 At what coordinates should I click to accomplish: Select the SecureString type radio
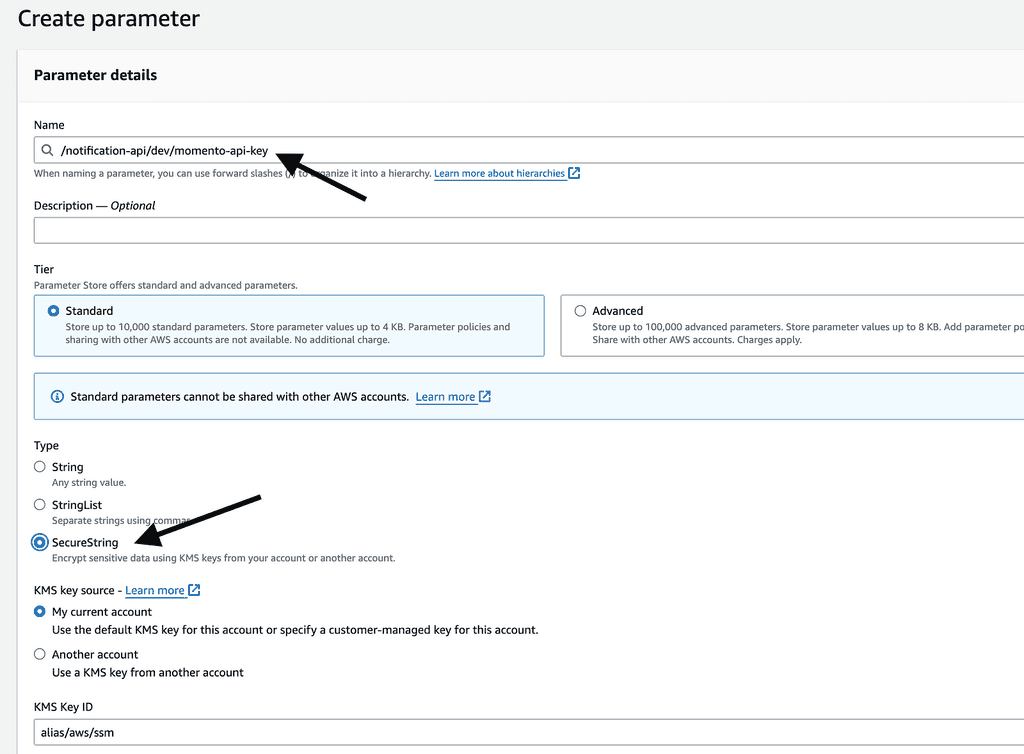click(40, 542)
